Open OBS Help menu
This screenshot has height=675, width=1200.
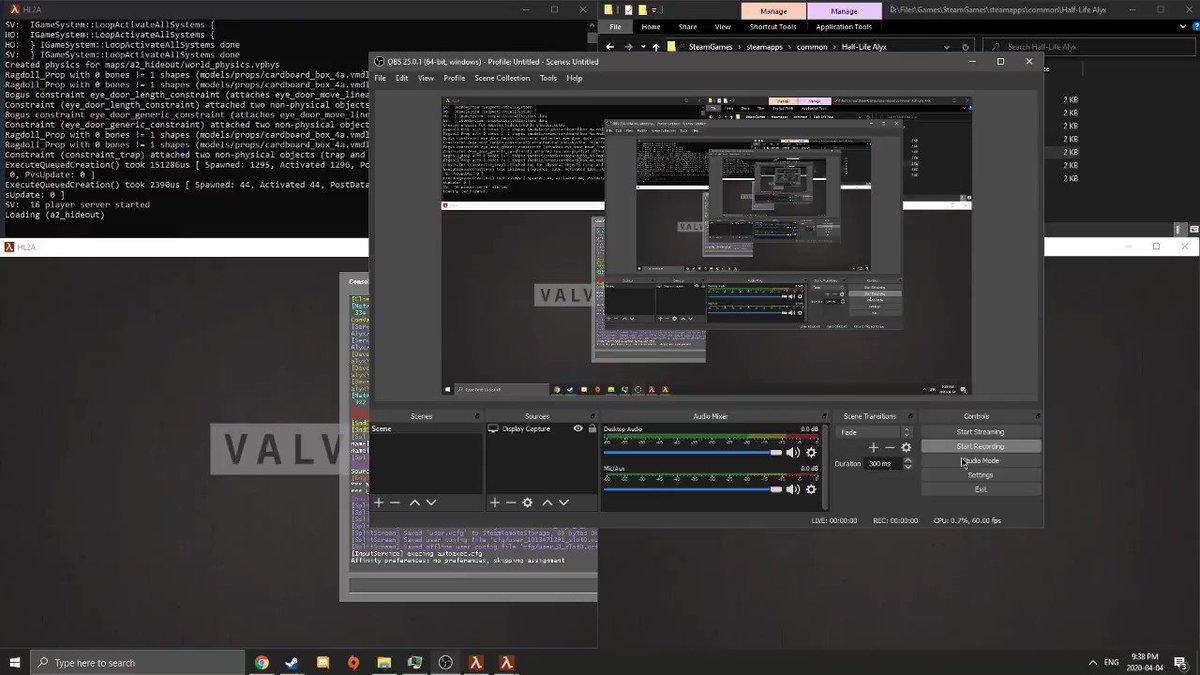574,78
